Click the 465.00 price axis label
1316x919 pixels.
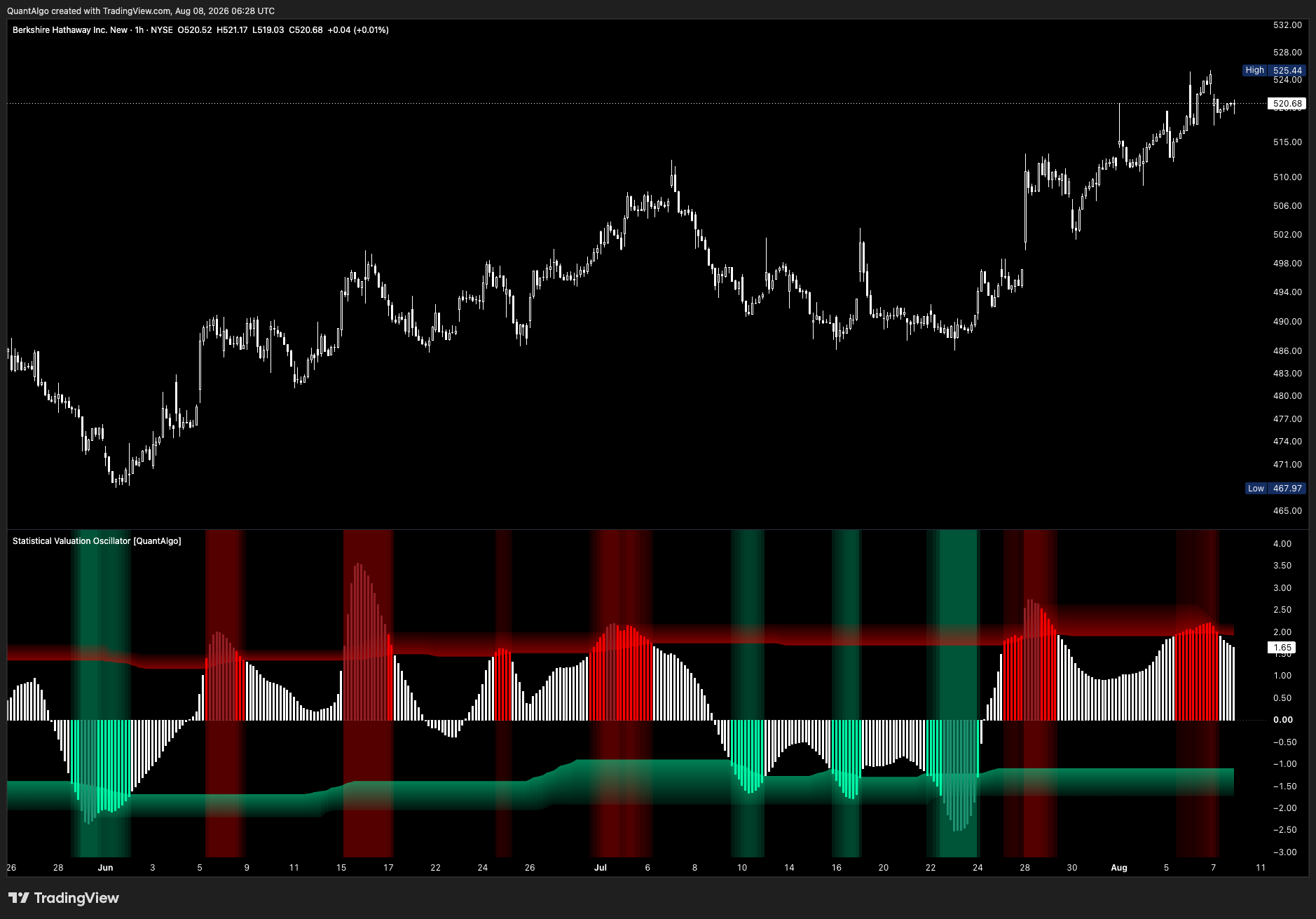click(1287, 511)
